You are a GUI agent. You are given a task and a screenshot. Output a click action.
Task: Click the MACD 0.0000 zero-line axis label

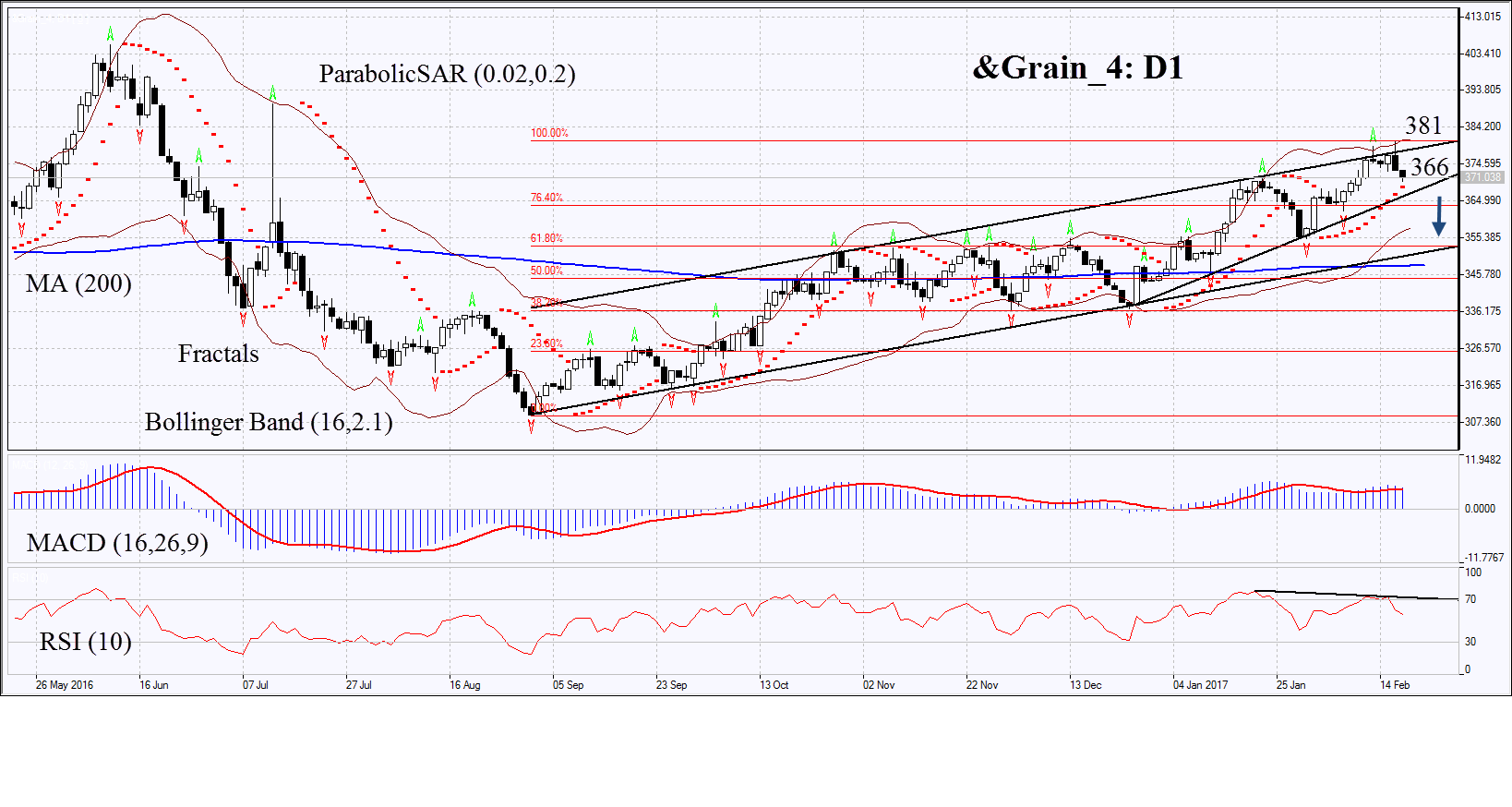(x=1480, y=509)
